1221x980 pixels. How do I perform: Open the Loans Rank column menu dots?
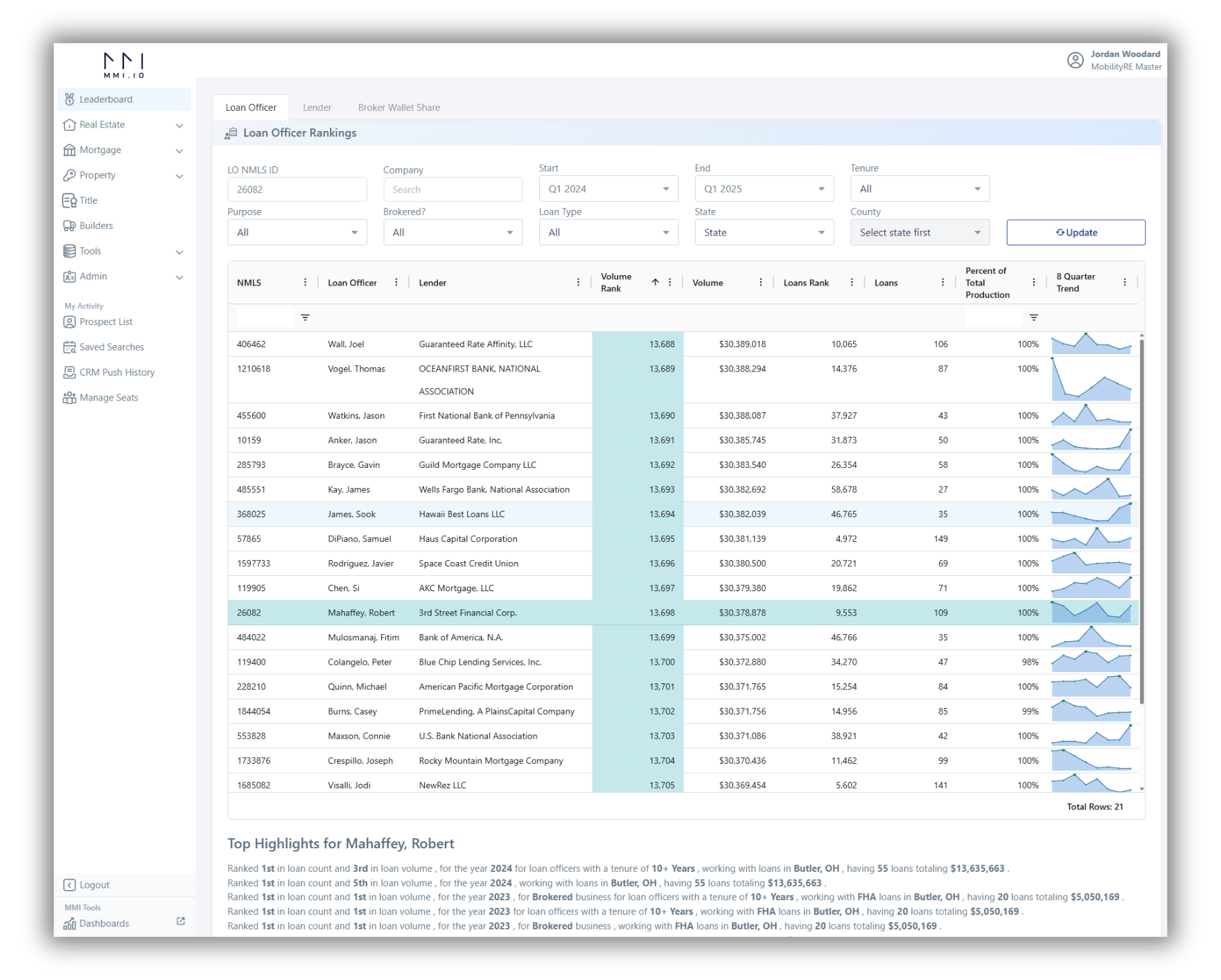[852, 282]
